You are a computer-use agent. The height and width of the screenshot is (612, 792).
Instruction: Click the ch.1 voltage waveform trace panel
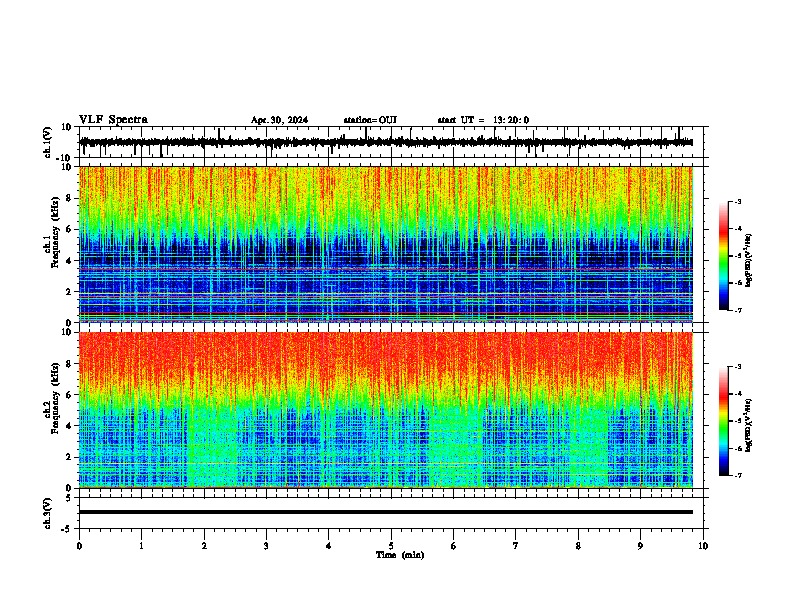pyautogui.click(x=391, y=142)
